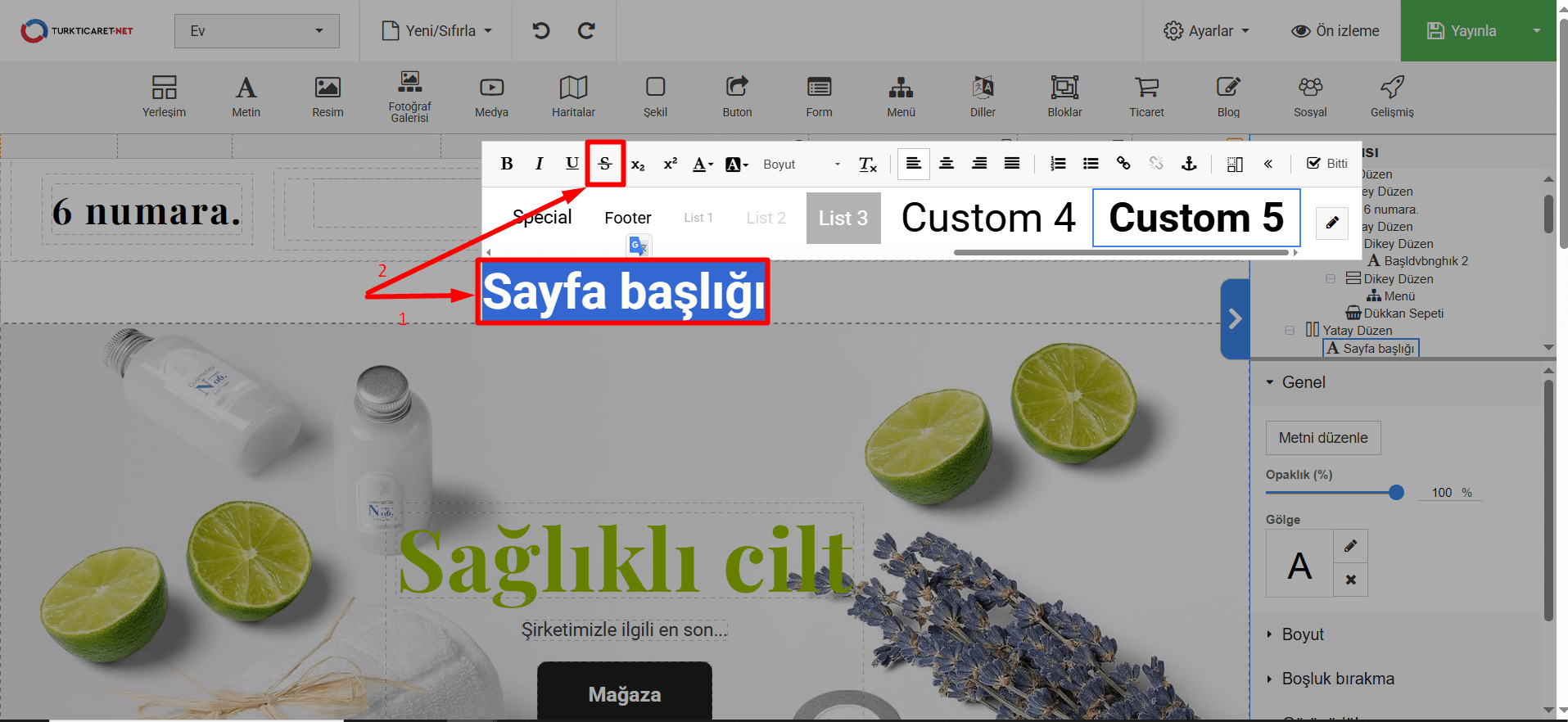Click the Metni düzenle button
The height and width of the screenshot is (722, 1568).
[1323, 438]
